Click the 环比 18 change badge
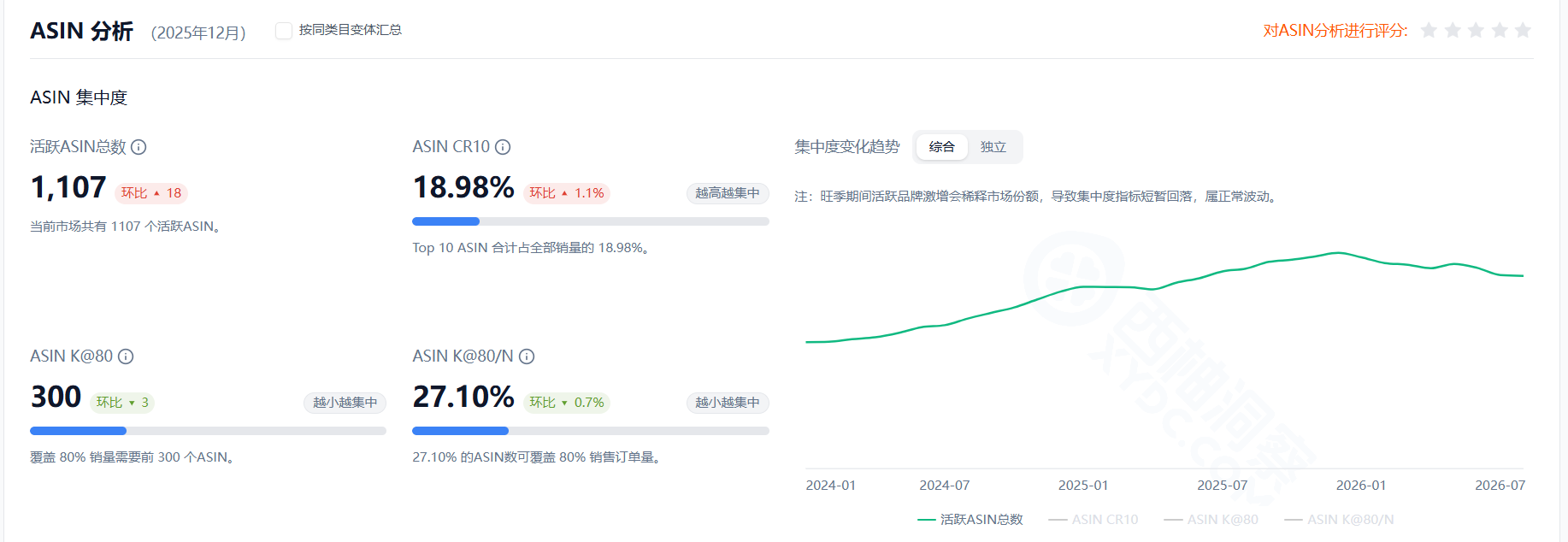This screenshot has width=1568, height=542. [151, 193]
